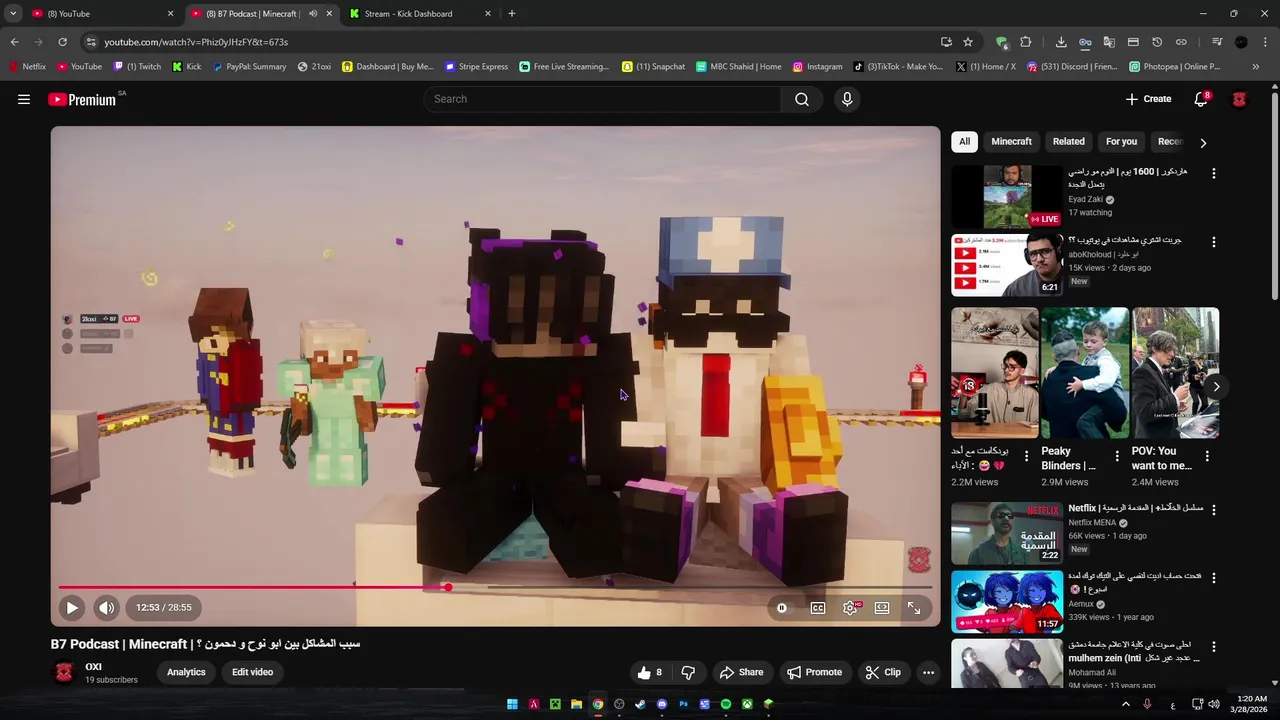
Task: Open the Eyad Zaki live video thumbnail
Action: (x=1007, y=197)
